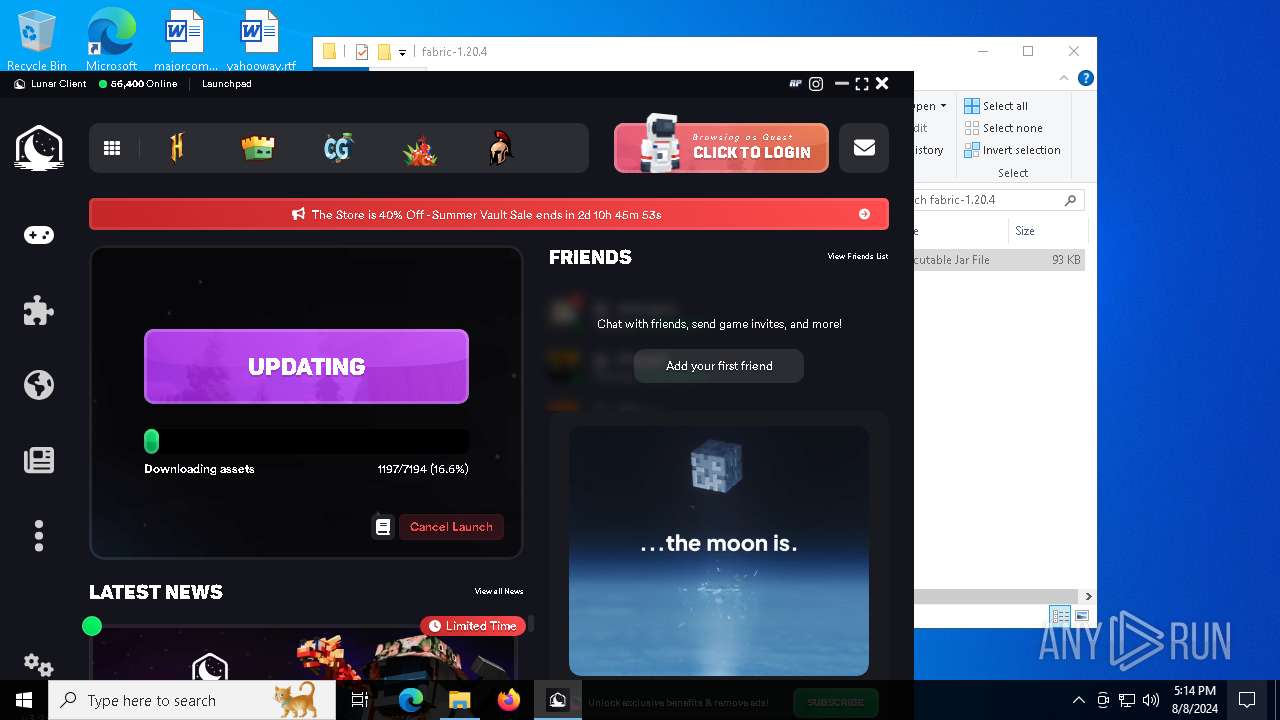Cancel the launch with Cancel Launch button

click(x=451, y=527)
